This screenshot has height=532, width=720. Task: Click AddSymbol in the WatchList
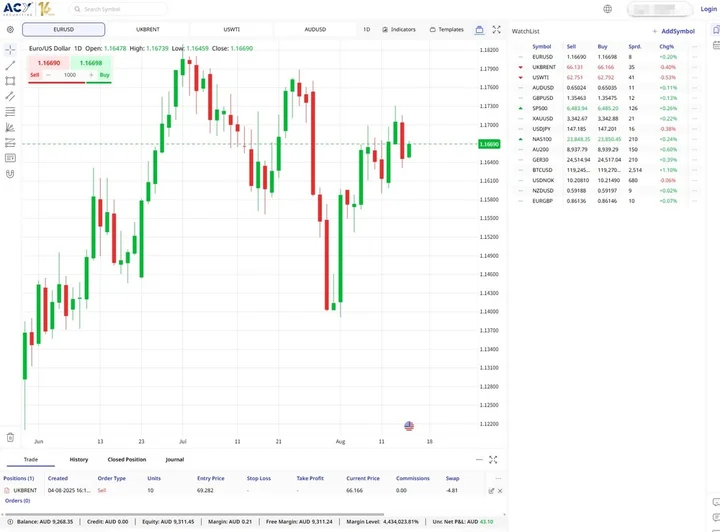(x=671, y=32)
